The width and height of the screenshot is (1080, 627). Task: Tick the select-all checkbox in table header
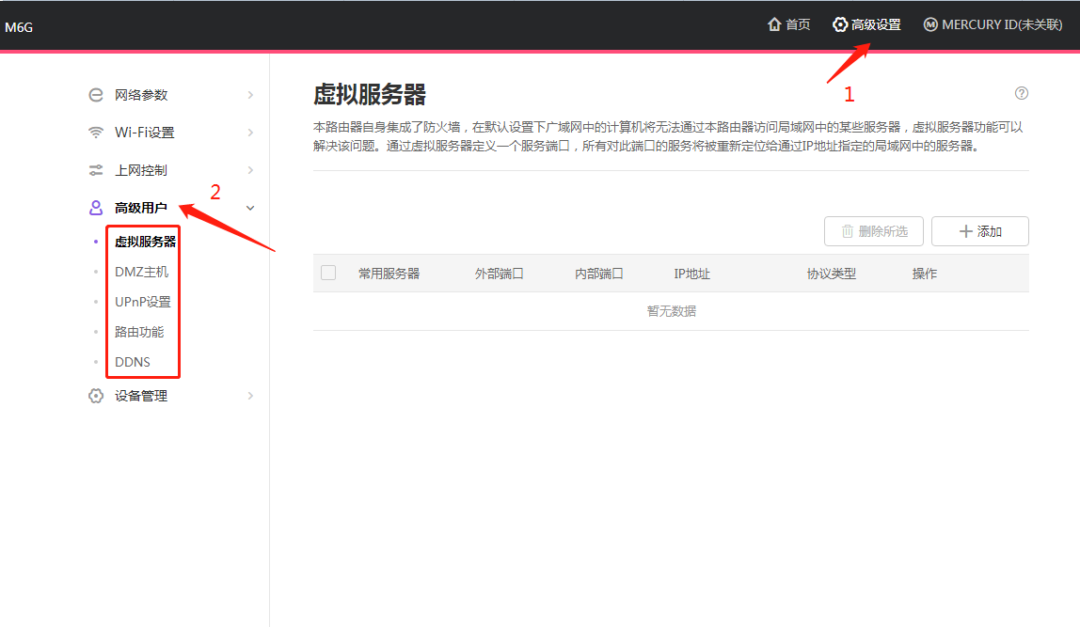pos(329,273)
